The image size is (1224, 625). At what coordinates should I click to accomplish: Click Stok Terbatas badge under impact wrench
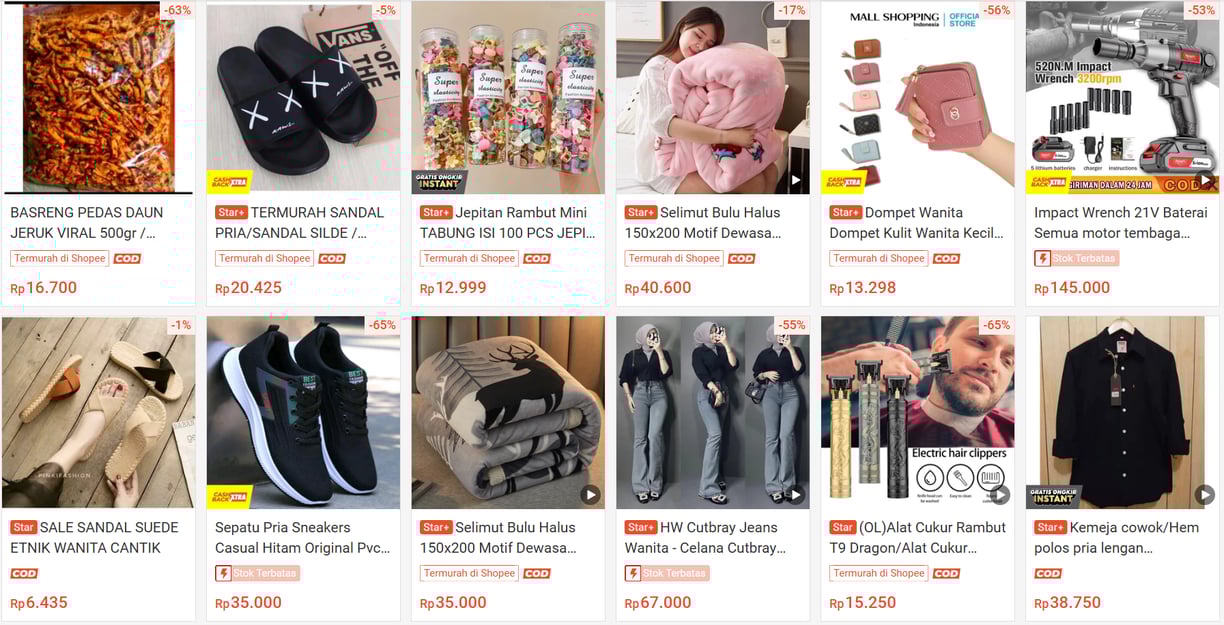click(1076, 258)
